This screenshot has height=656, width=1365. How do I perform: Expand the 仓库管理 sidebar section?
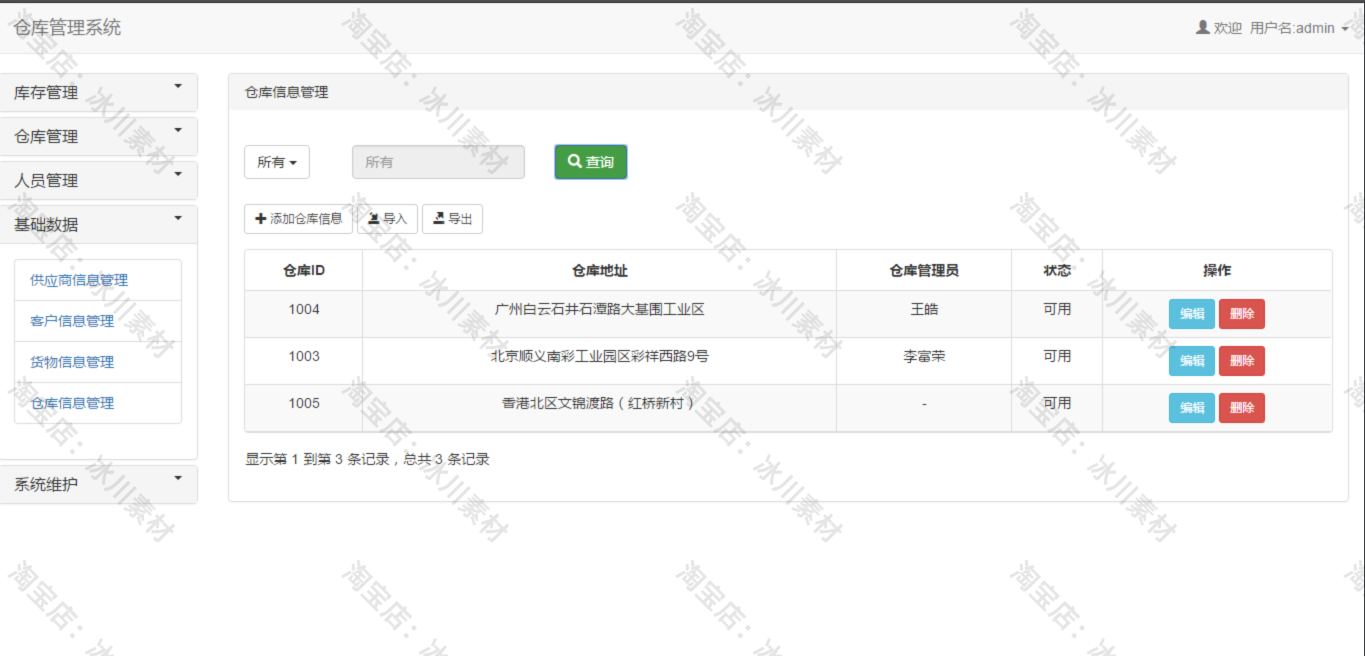click(98, 136)
